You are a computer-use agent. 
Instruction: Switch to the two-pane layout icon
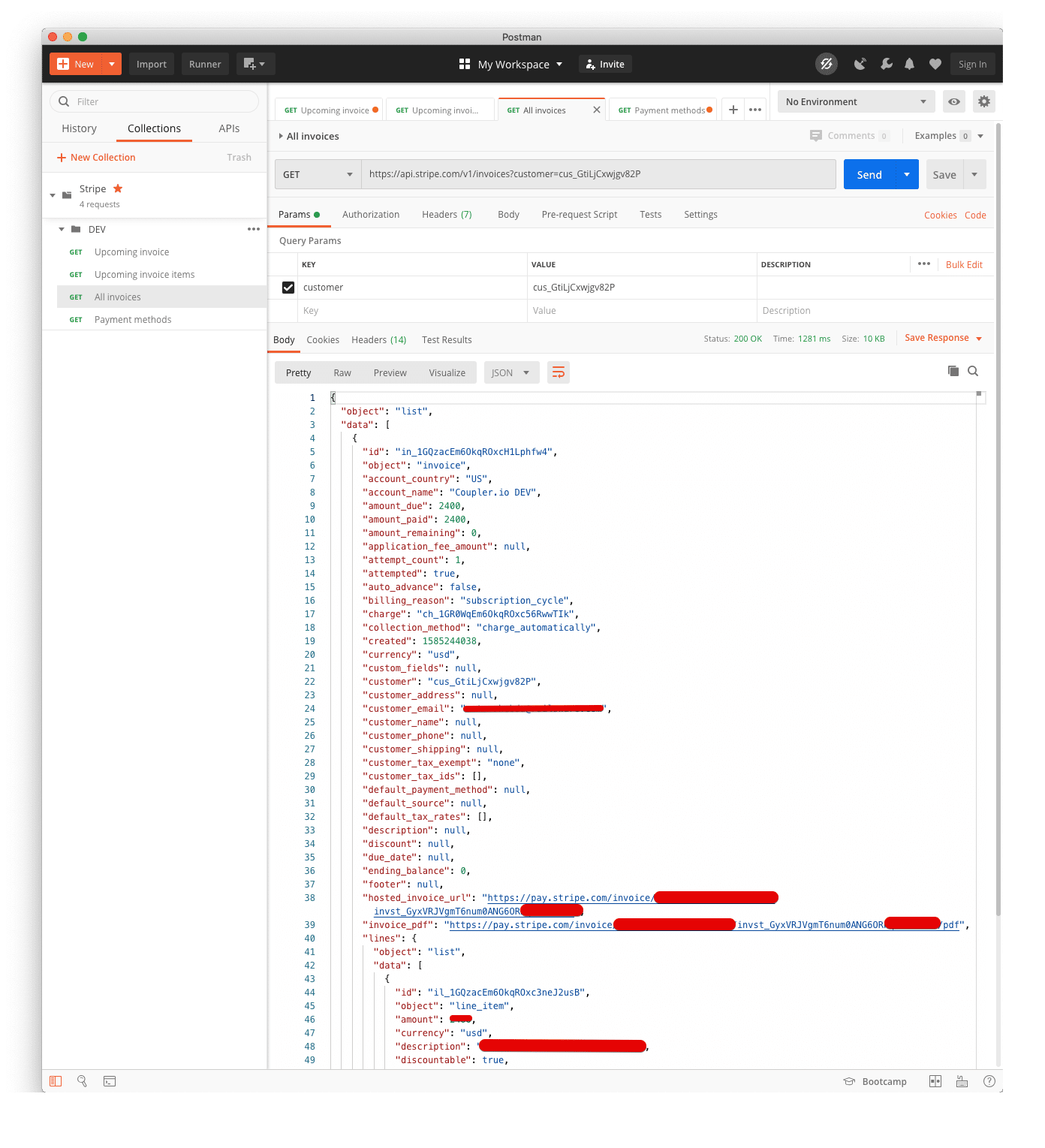(x=935, y=1081)
